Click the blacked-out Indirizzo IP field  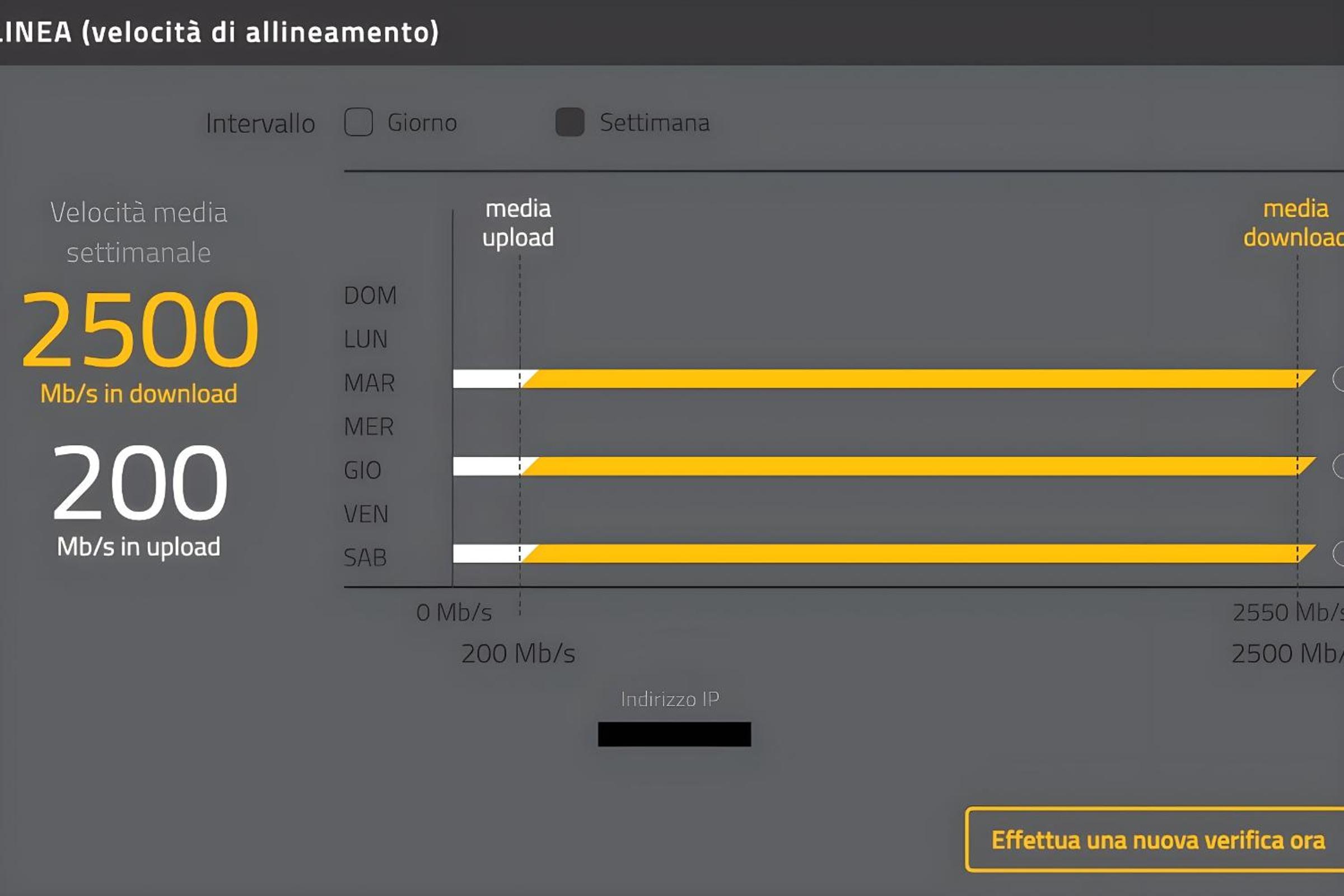pyautogui.click(x=674, y=734)
